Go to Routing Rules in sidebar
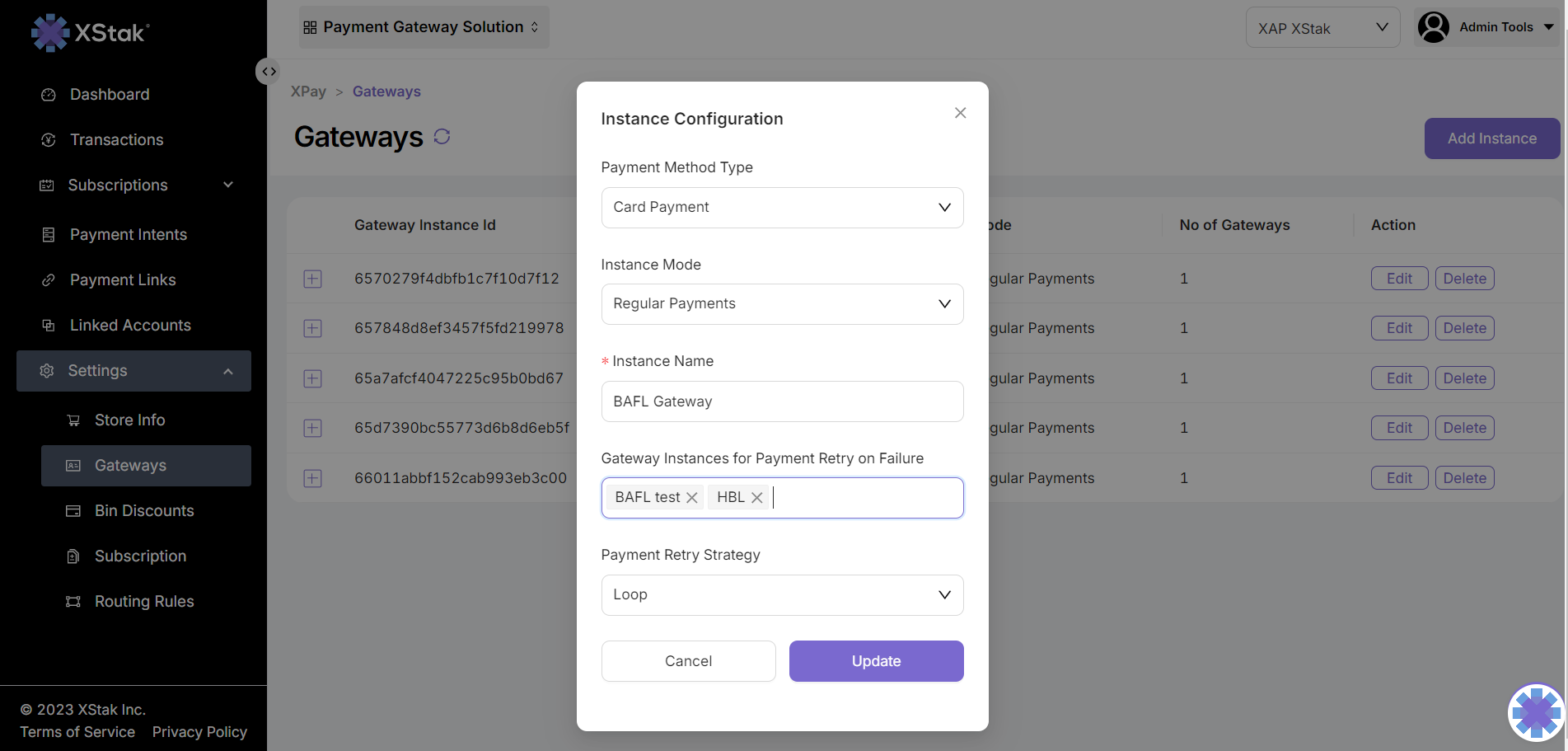 tap(144, 602)
